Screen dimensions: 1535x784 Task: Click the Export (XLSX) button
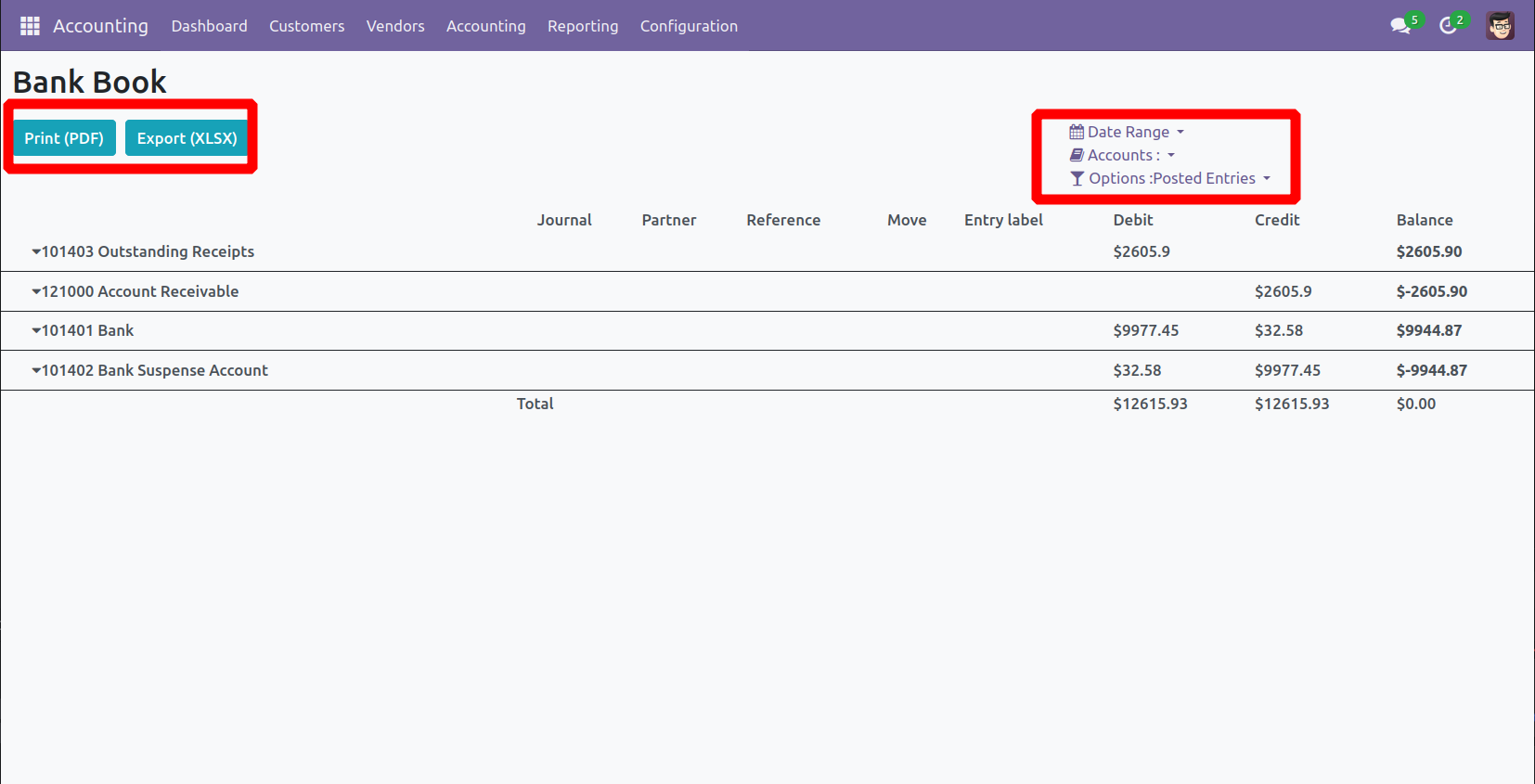tap(187, 138)
